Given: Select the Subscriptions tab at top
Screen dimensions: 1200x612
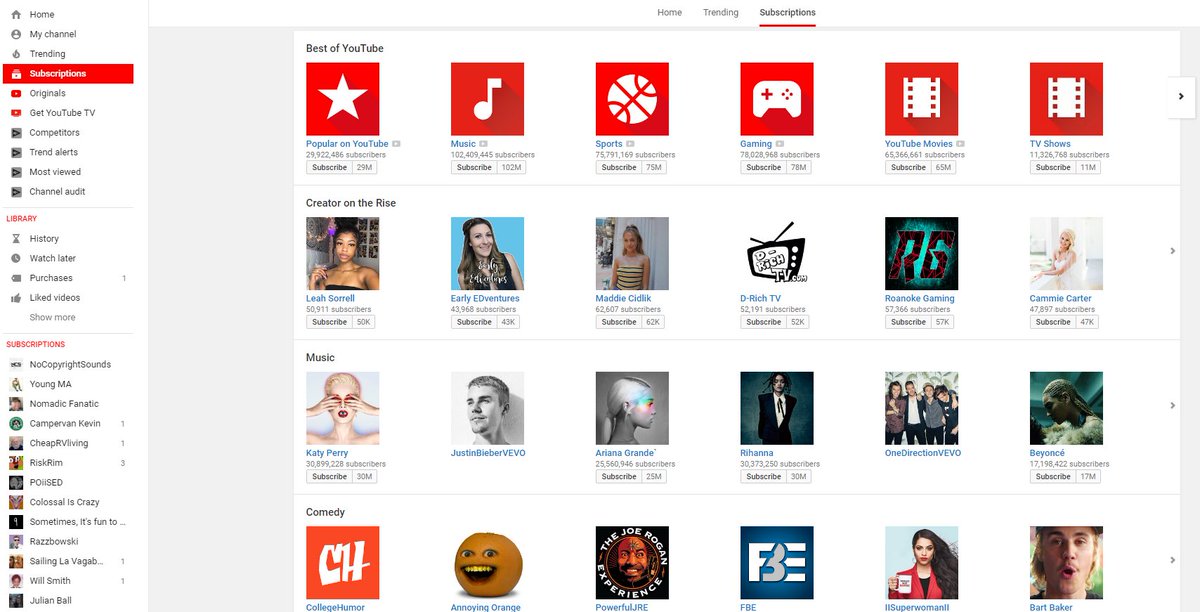Looking at the screenshot, I should (787, 13).
